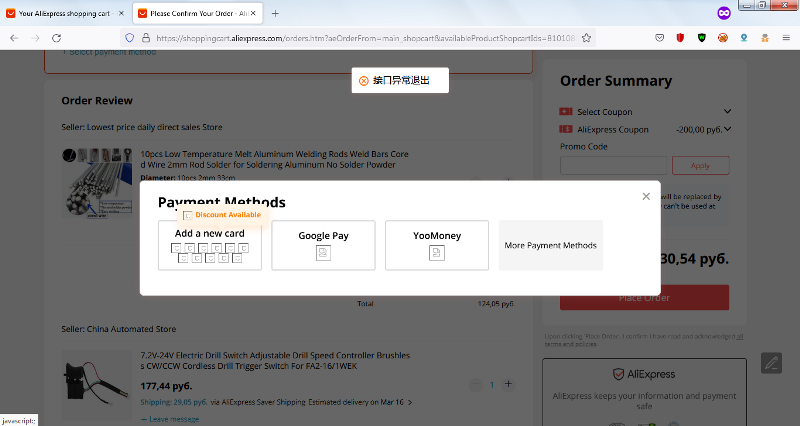Close the shopping cart browser tab
The width and height of the screenshot is (800, 426).
[121, 13]
